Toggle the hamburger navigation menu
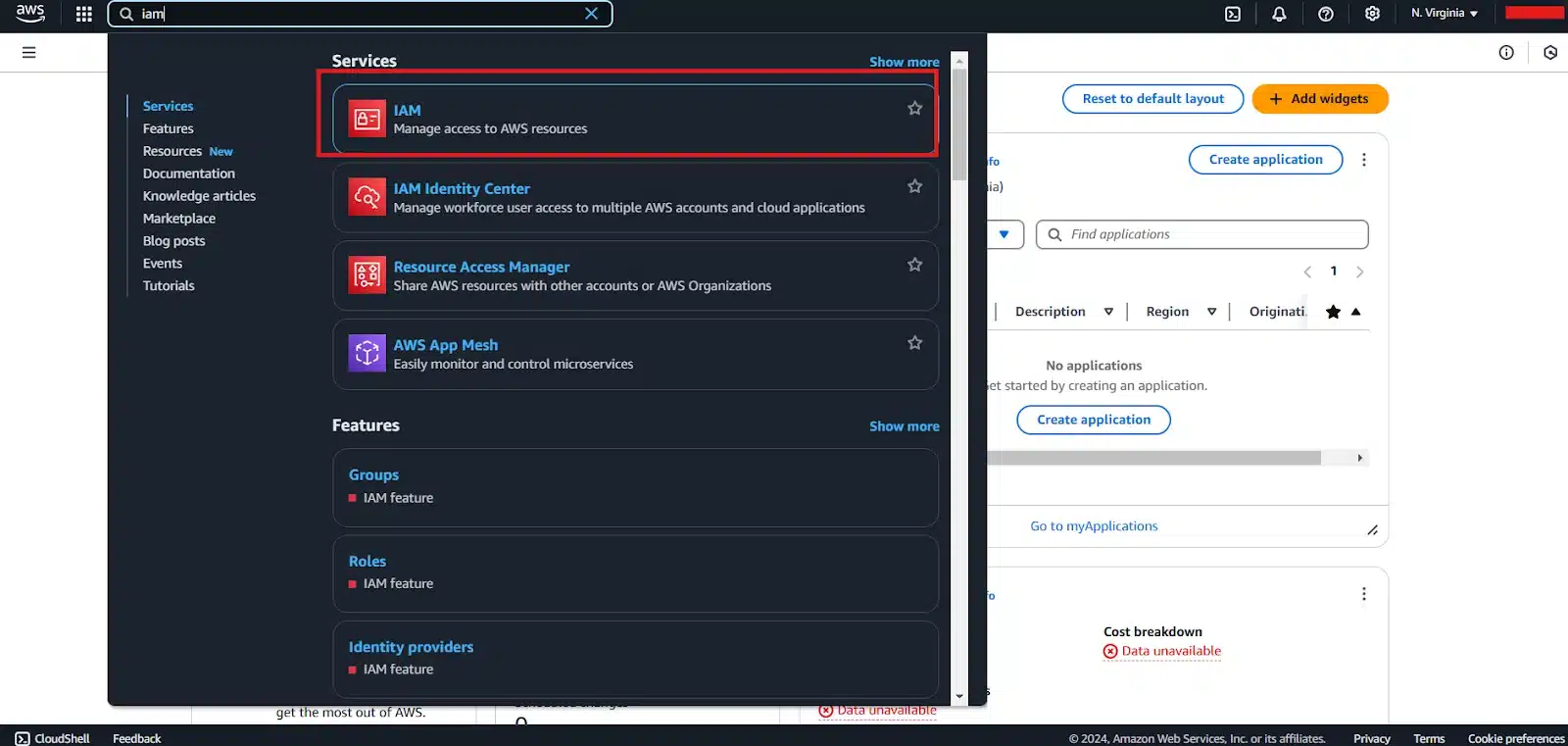 [x=29, y=53]
